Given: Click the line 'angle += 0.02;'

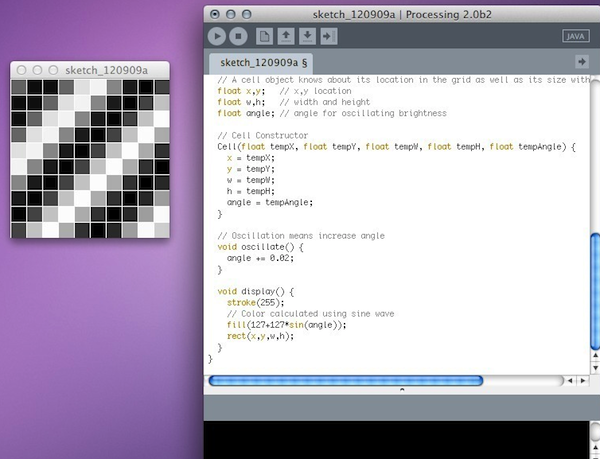Looking at the screenshot, I should point(260,258).
